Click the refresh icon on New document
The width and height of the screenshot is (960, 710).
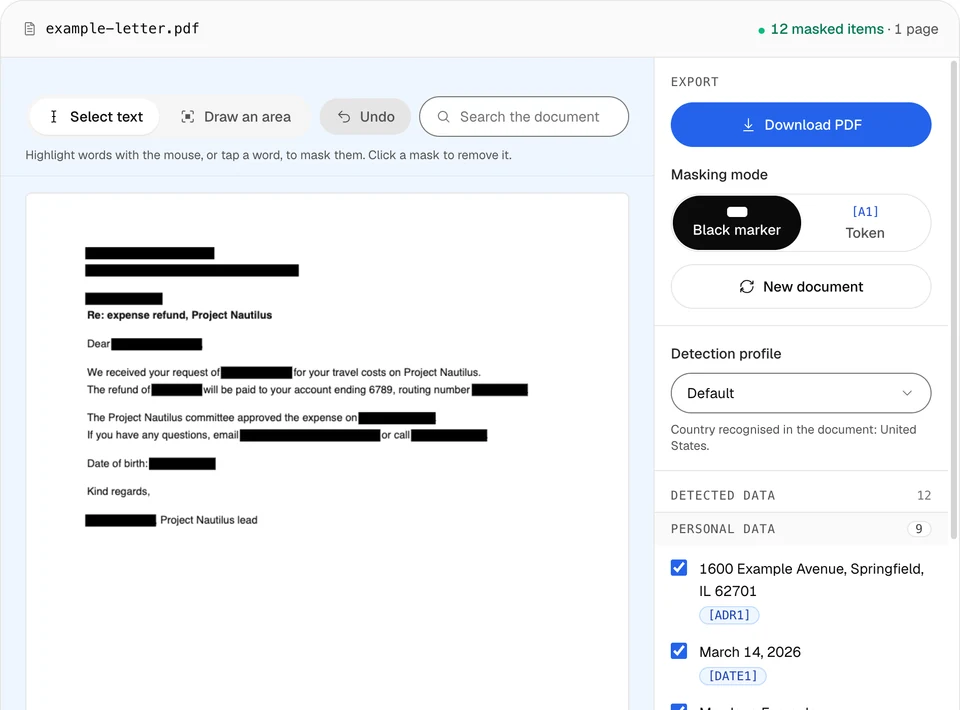(747, 286)
